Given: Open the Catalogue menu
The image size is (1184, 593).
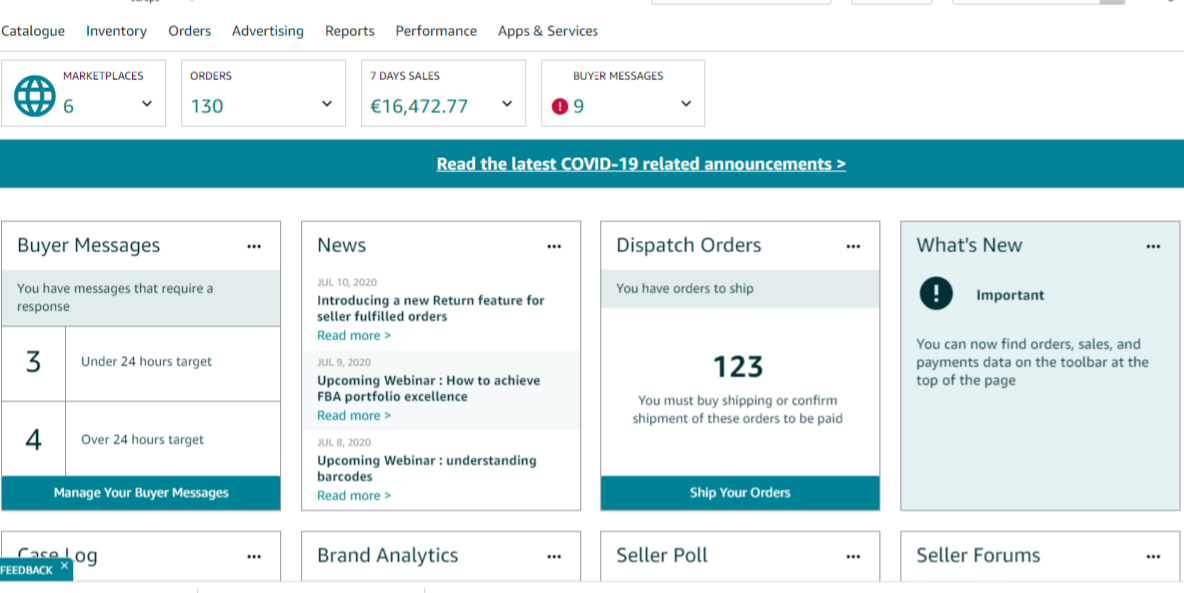Looking at the screenshot, I should pyautogui.click(x=32, y=31).
